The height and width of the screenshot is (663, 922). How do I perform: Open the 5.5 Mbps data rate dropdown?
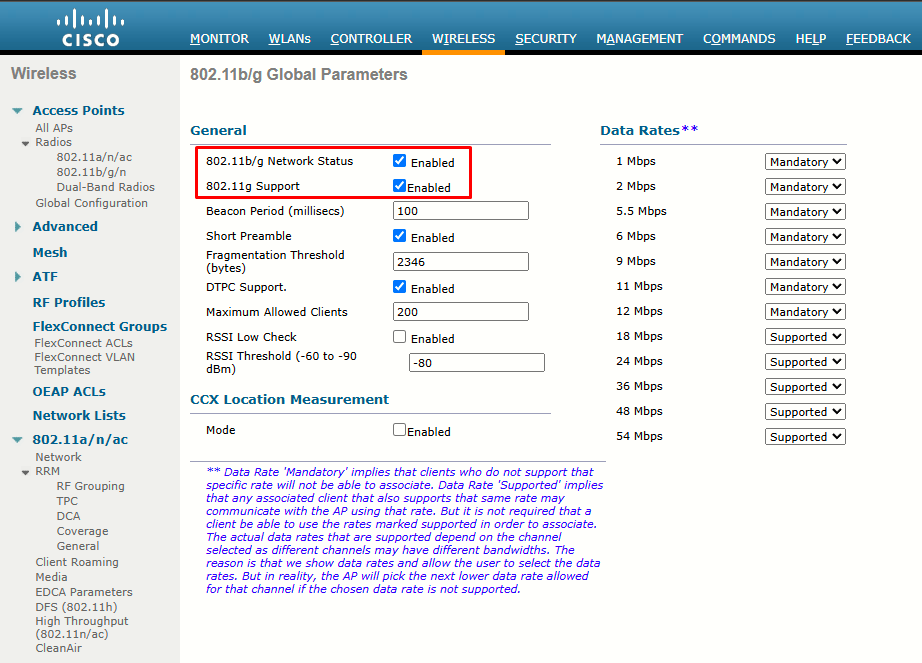tap(805, 212)
